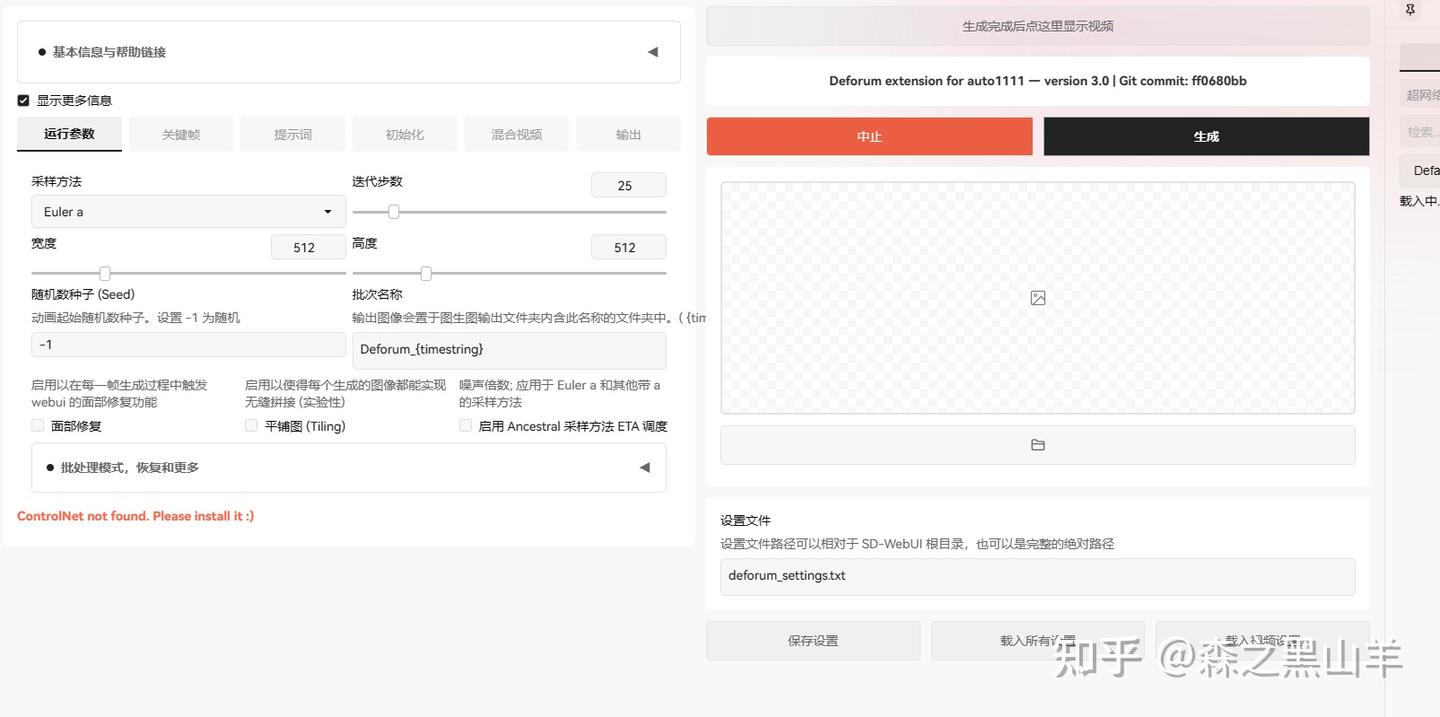Image resolution: width=1440 pixels, height=717 pixels.
Task: Click the pin icon at top right
Action: pos(1410,10)
